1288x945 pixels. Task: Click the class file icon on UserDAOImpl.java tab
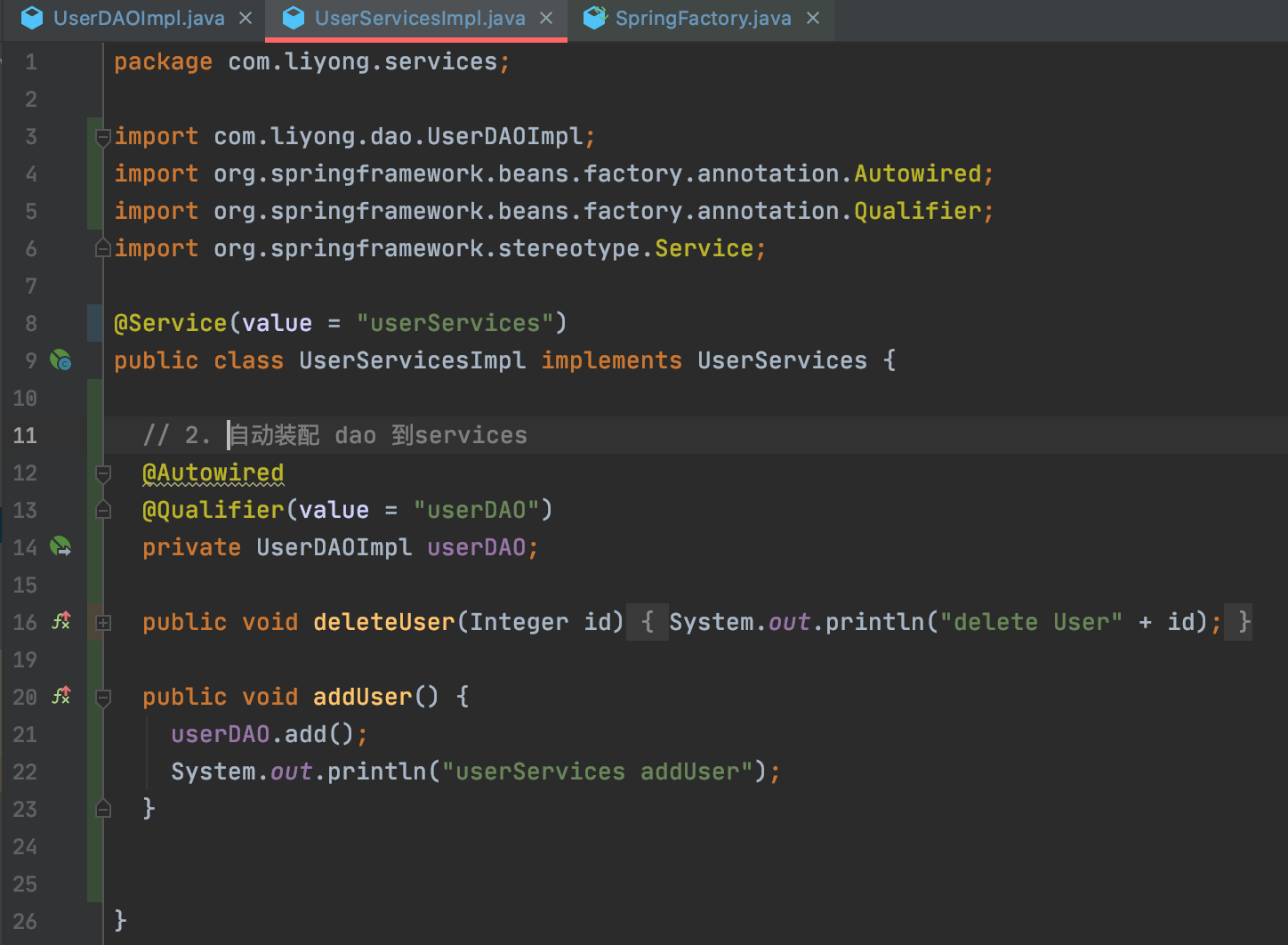(32, 18)
